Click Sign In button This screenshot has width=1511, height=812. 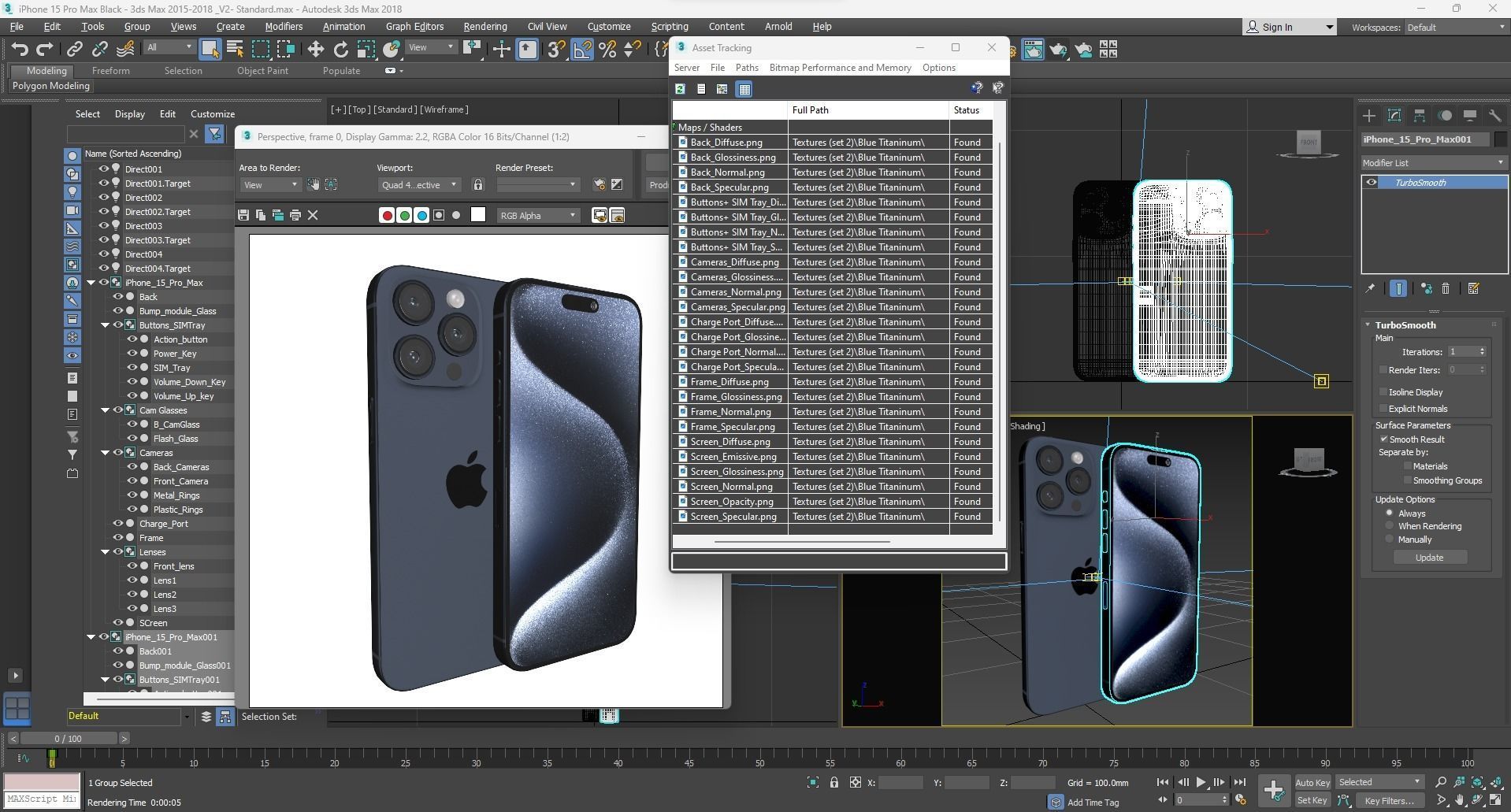1289,27
